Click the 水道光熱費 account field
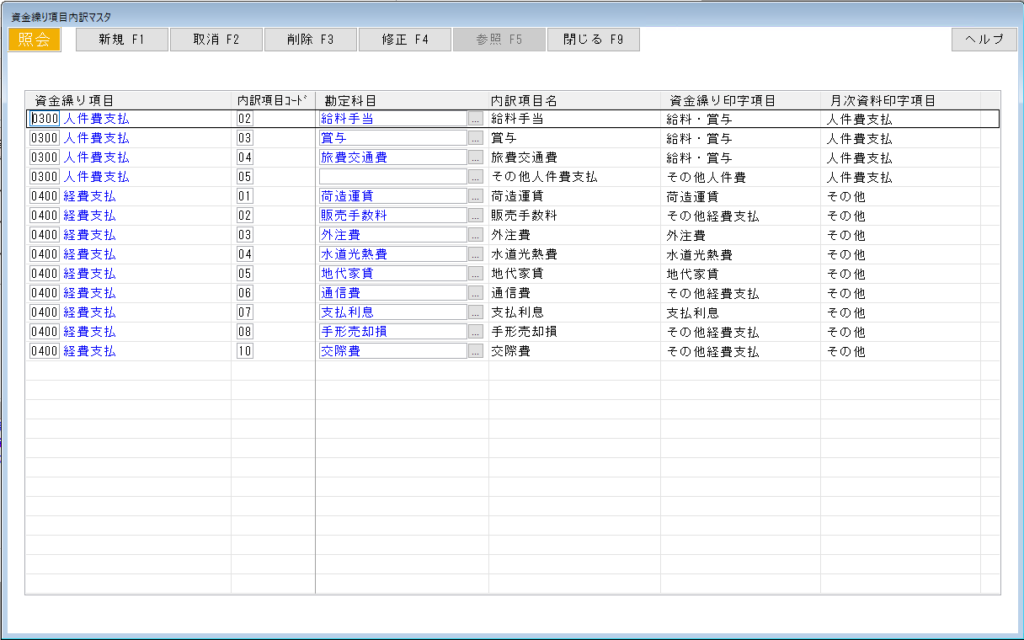1024x640 pixels. point(392,254)
